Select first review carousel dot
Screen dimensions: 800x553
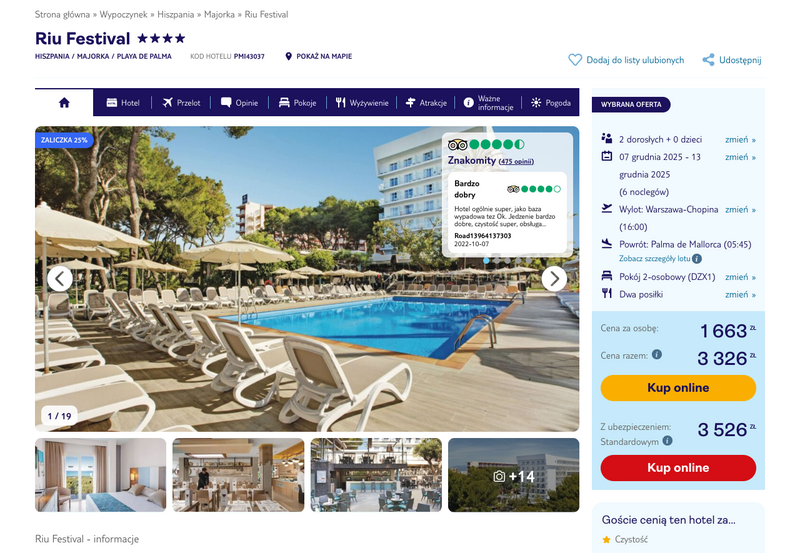tap(486, 261)
